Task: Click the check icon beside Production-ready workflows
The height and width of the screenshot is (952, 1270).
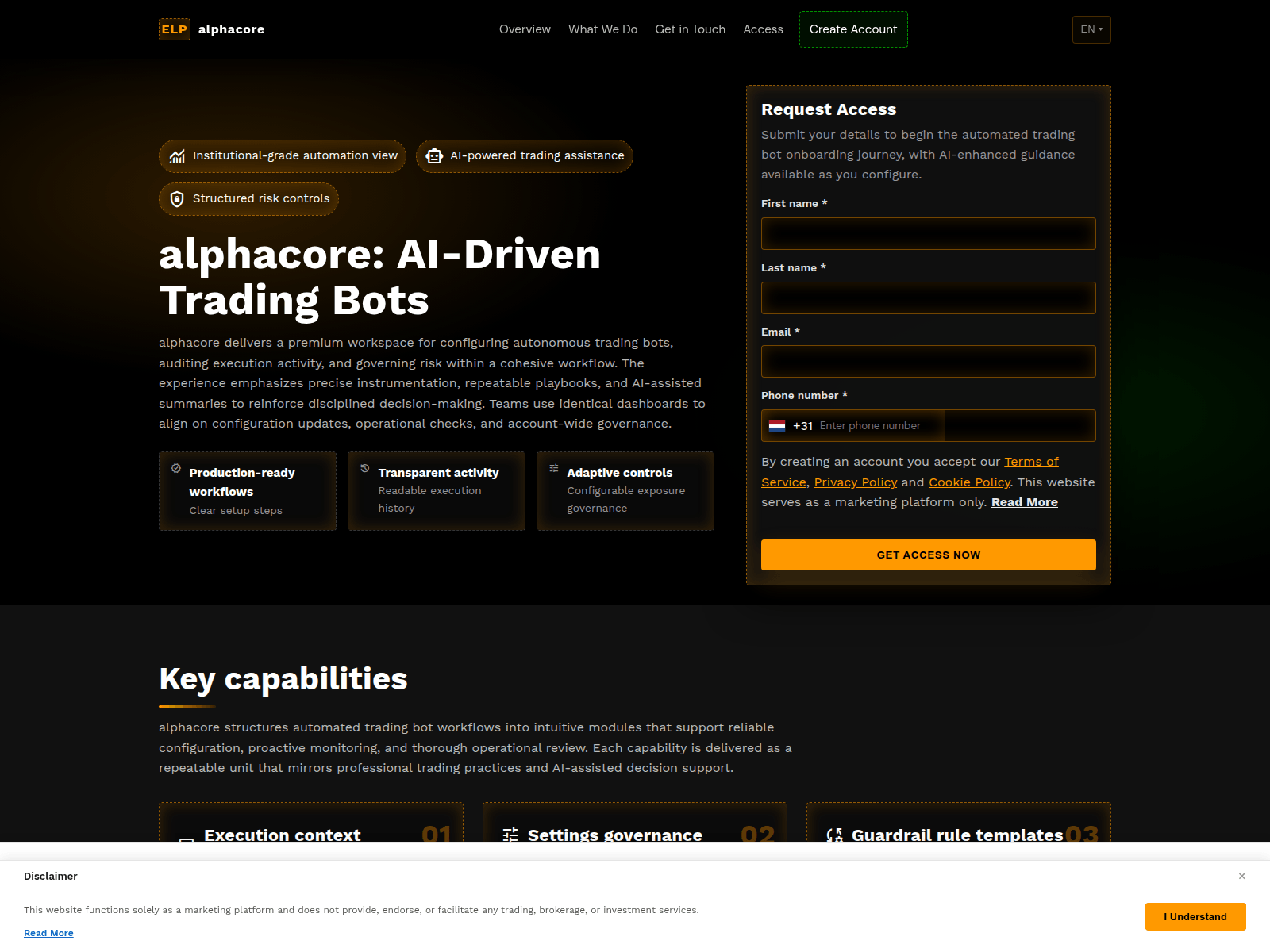Action: pos(176,468)
